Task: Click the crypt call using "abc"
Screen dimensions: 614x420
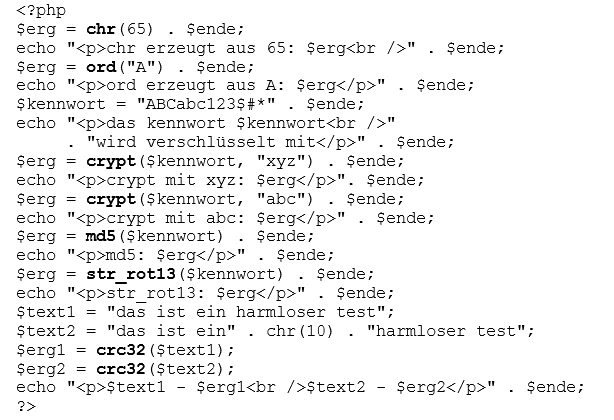Action: pyautogui.click(x=111, y=199)
